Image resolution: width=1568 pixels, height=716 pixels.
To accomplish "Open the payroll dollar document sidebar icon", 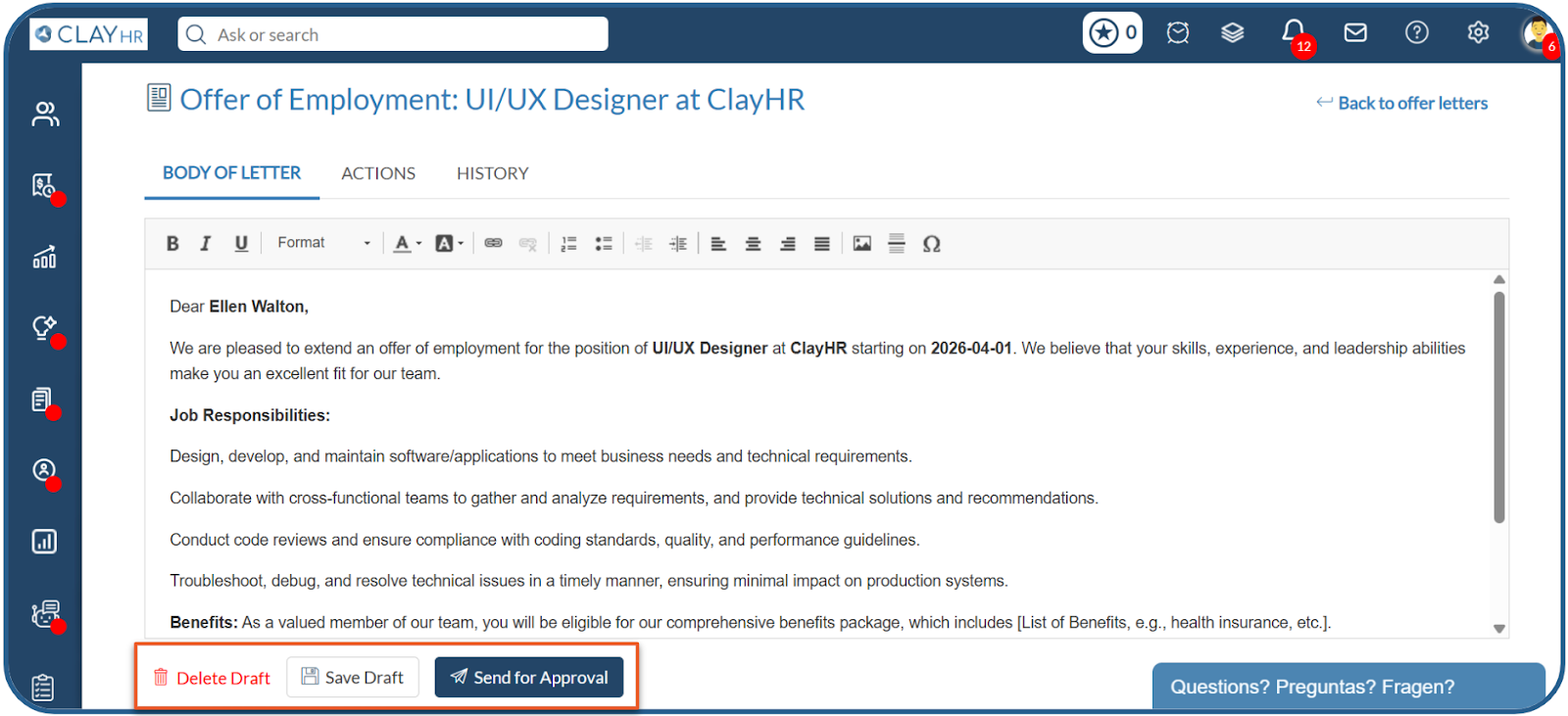I will (x=44, y=186).
